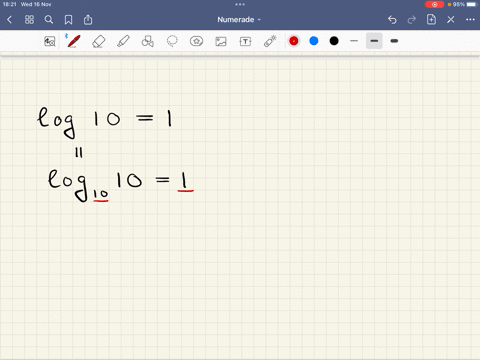Image resolution: width=480 pixels, height=360 pixels.
Task: Select the red Pen tool
Action: (74, 41)
